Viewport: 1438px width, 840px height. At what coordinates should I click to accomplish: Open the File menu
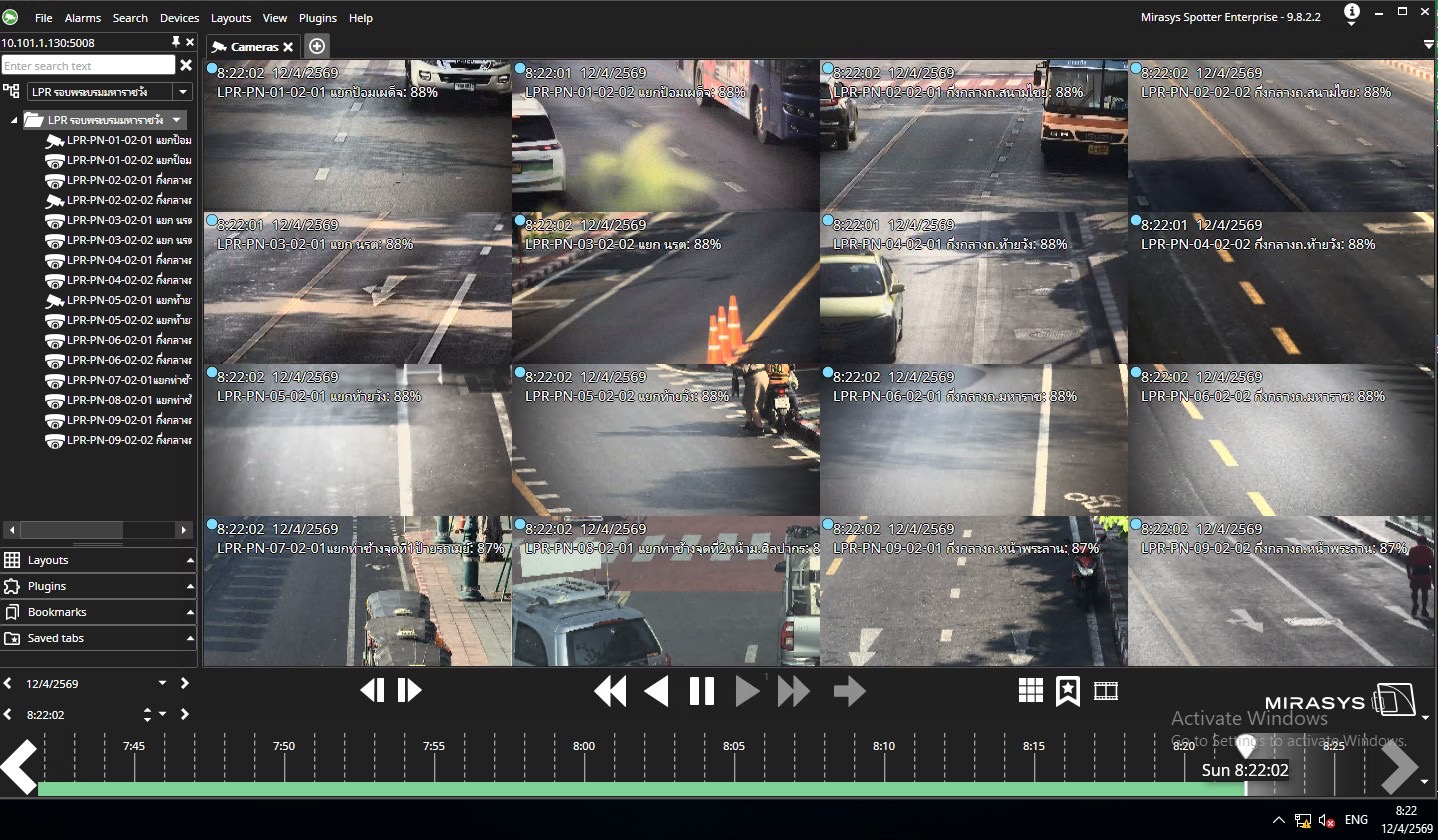43,18
